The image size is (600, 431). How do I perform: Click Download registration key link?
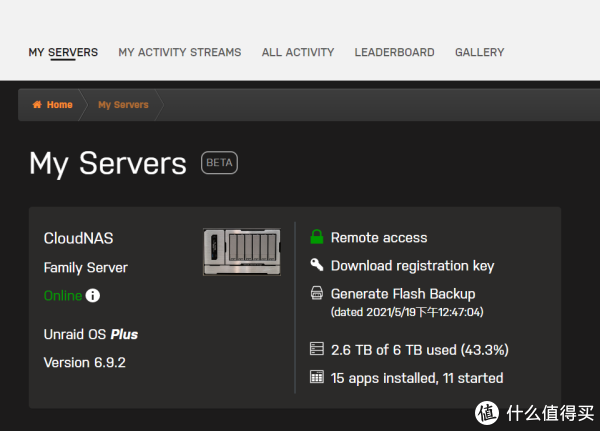pyautogui.click(x=413, y=266)
